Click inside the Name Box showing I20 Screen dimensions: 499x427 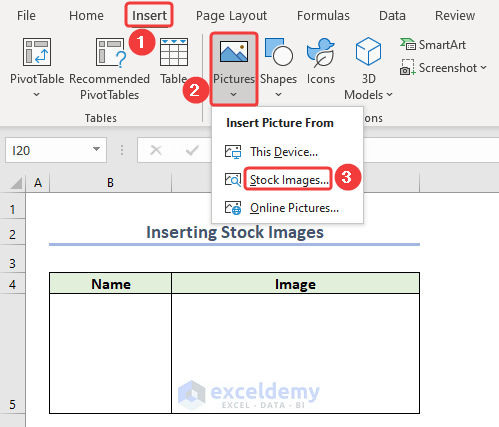click(x=47, y=150)
